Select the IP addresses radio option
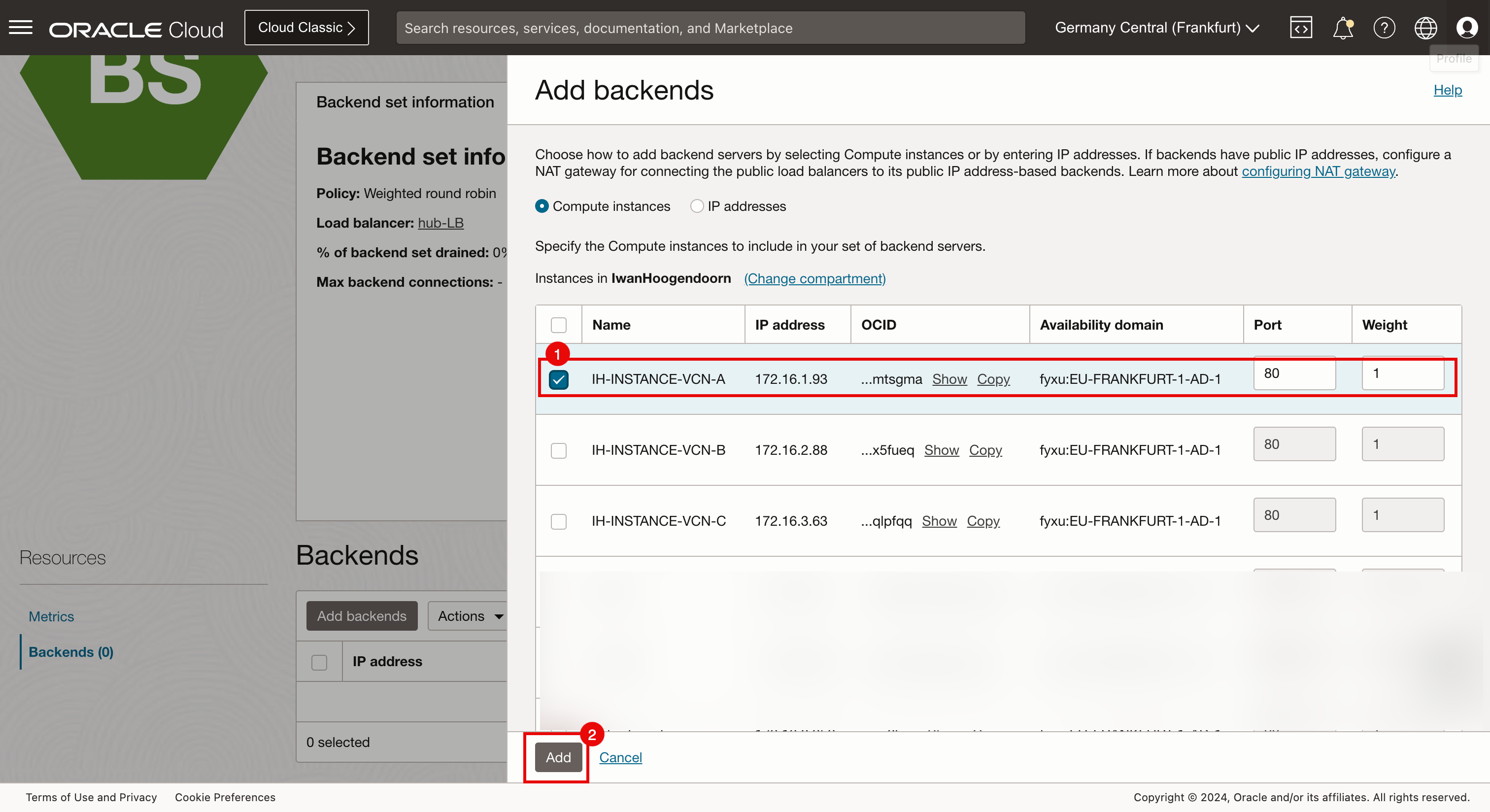The width and height of the screenshot is (1490, 812). click(x=697, y=206)
